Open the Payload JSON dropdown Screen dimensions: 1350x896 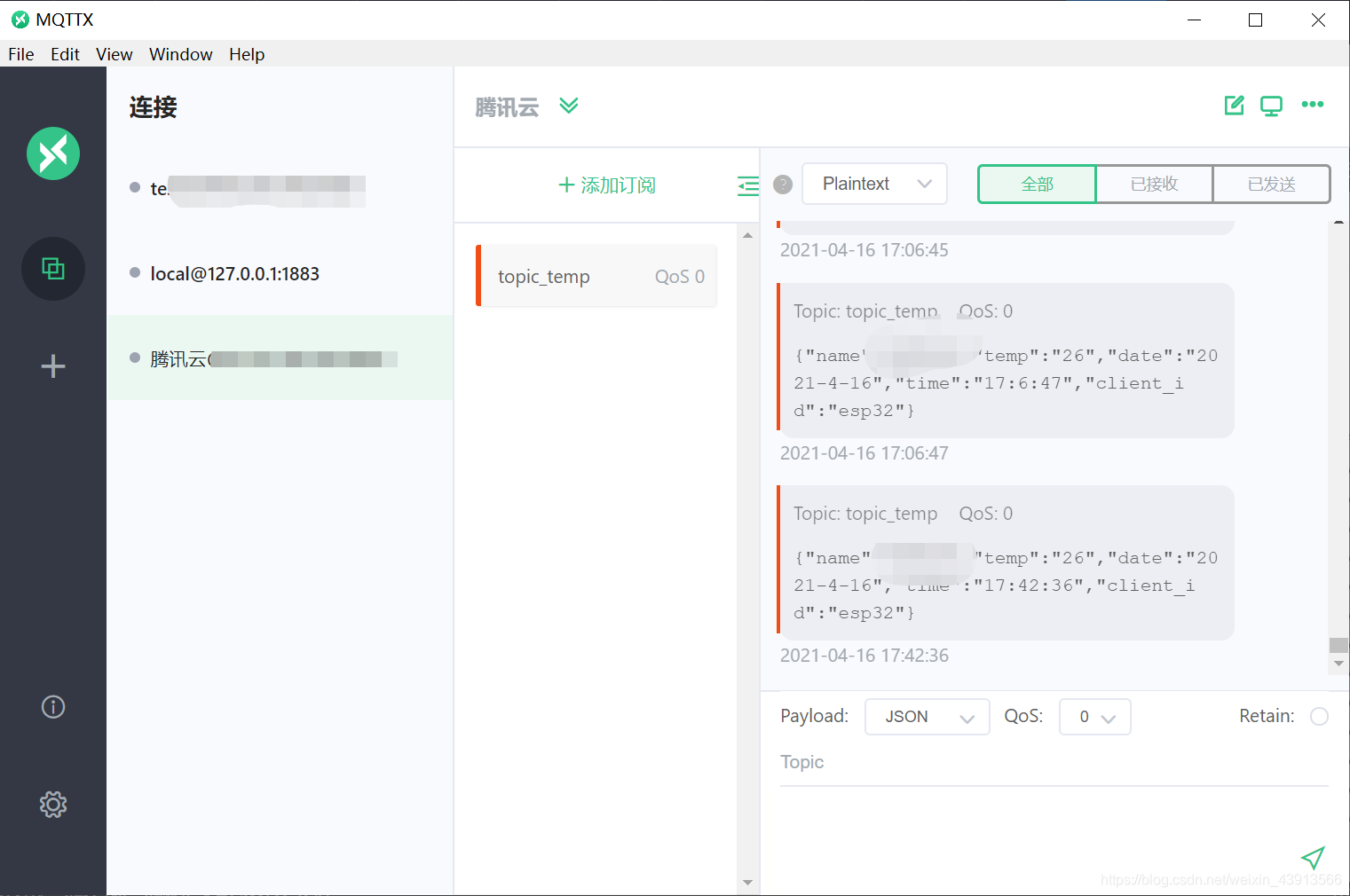coord(927,716)
